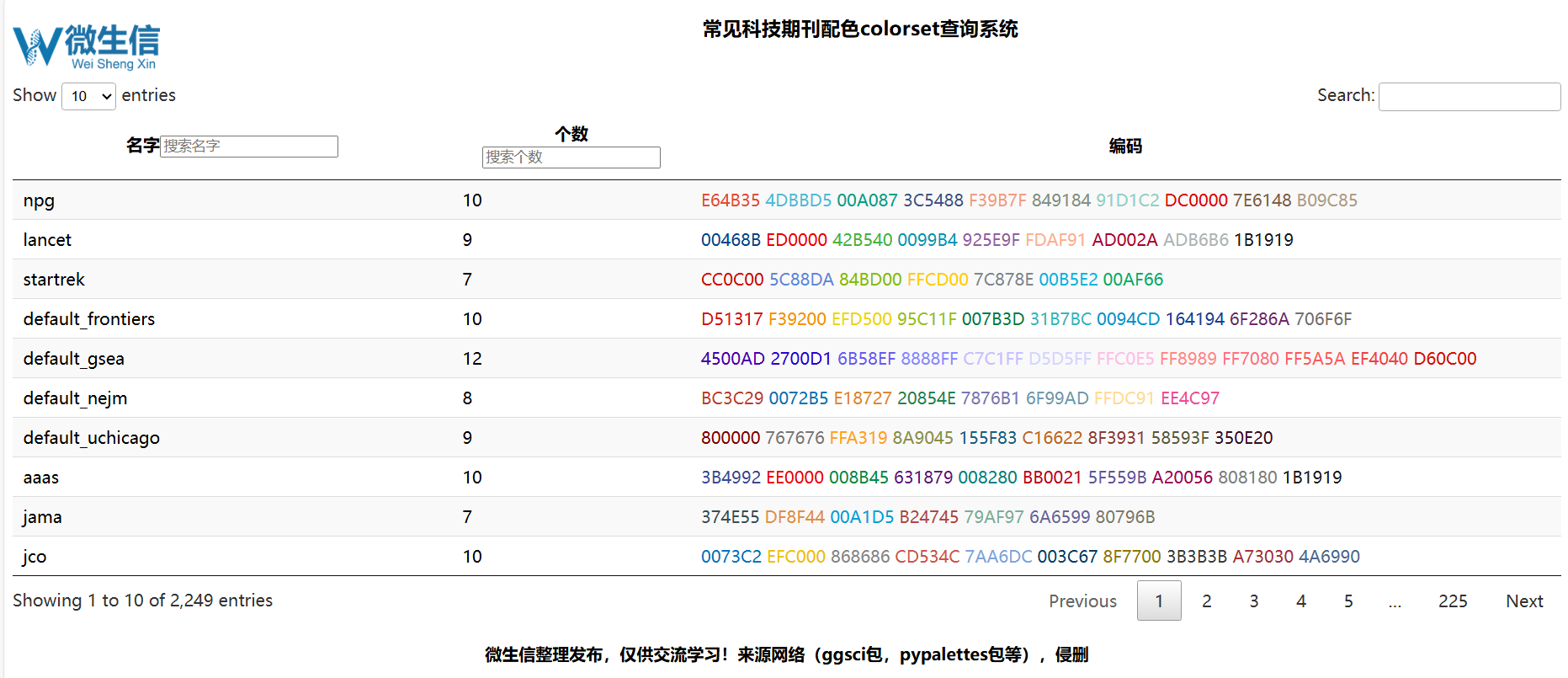Screen dimensions: 1568x678
Task: Click color code CC0C00 in startrek row
Action: tap(732, 280)
